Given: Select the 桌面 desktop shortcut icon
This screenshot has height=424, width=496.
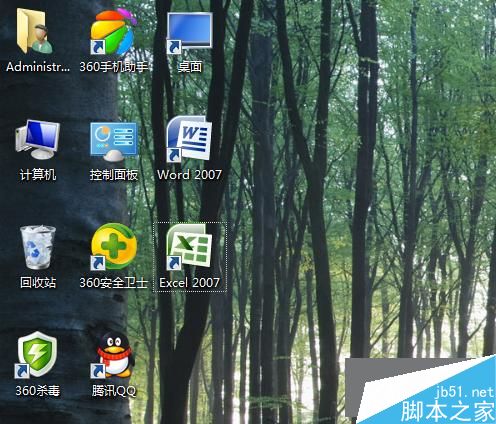Looking at the screenshot, I should [189, 33].
